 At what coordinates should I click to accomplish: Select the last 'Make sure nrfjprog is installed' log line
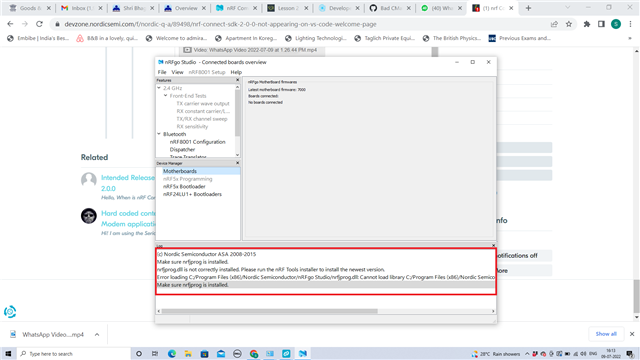(x=326, y=285)
